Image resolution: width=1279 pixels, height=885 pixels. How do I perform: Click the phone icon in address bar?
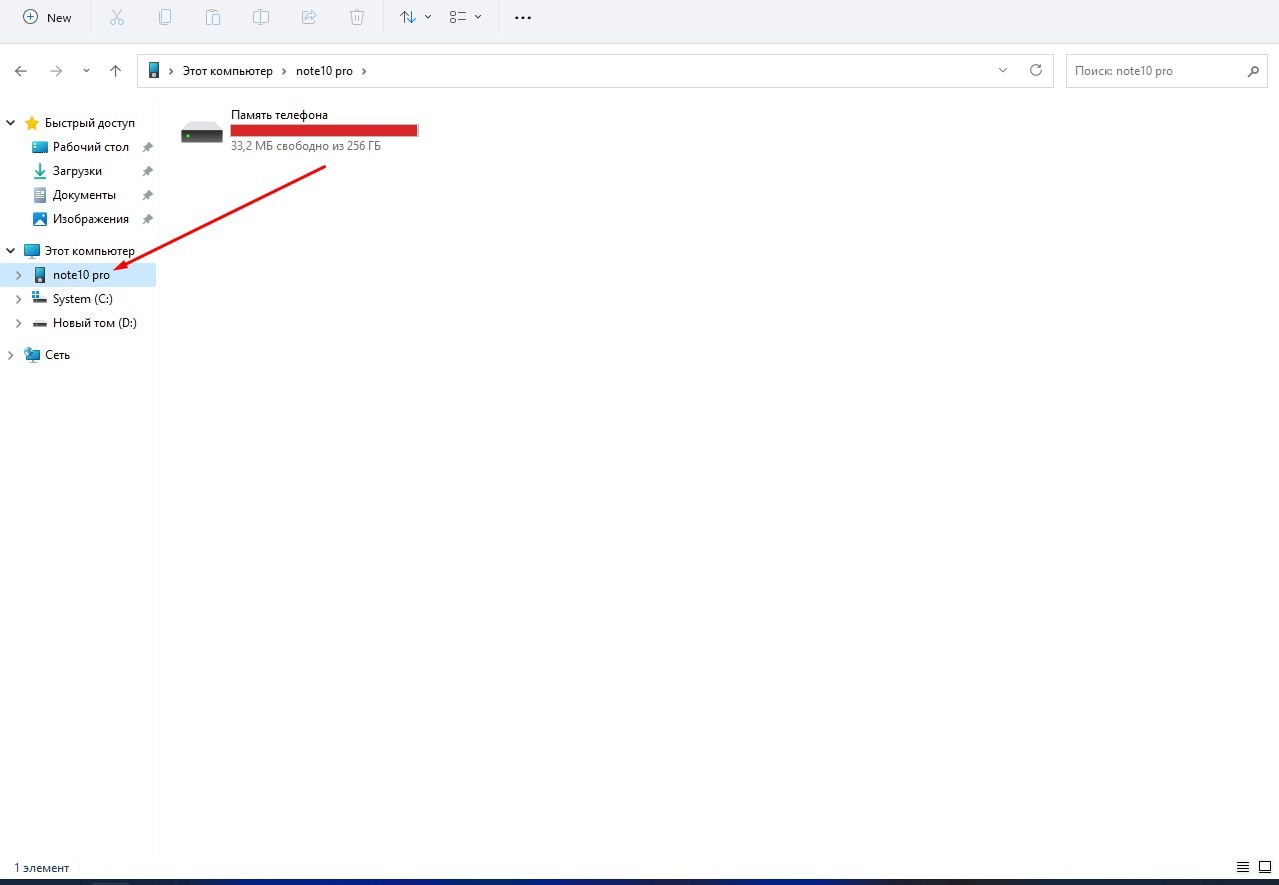tap(154, 71)
